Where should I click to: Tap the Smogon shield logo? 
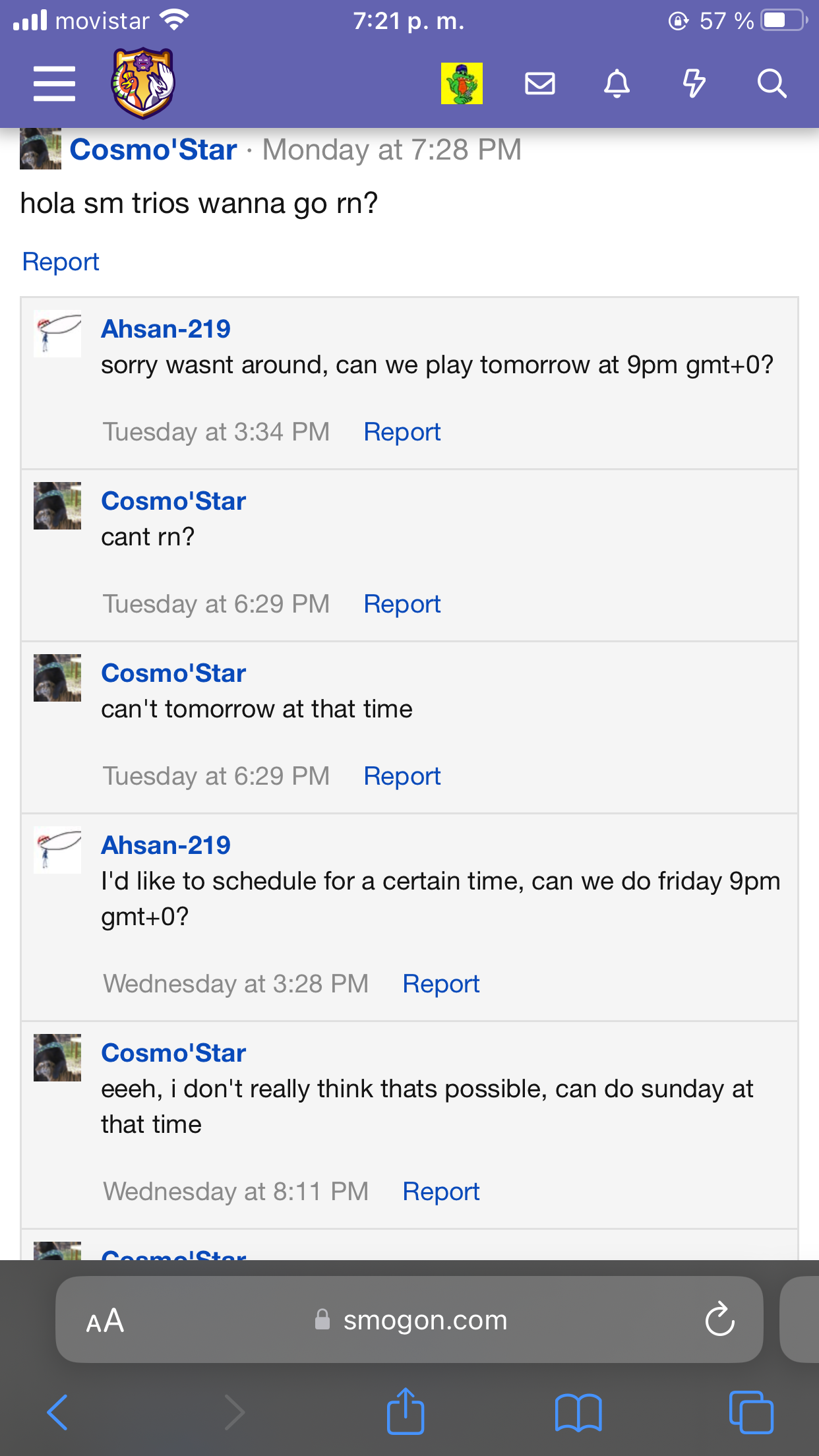point(143,83)
